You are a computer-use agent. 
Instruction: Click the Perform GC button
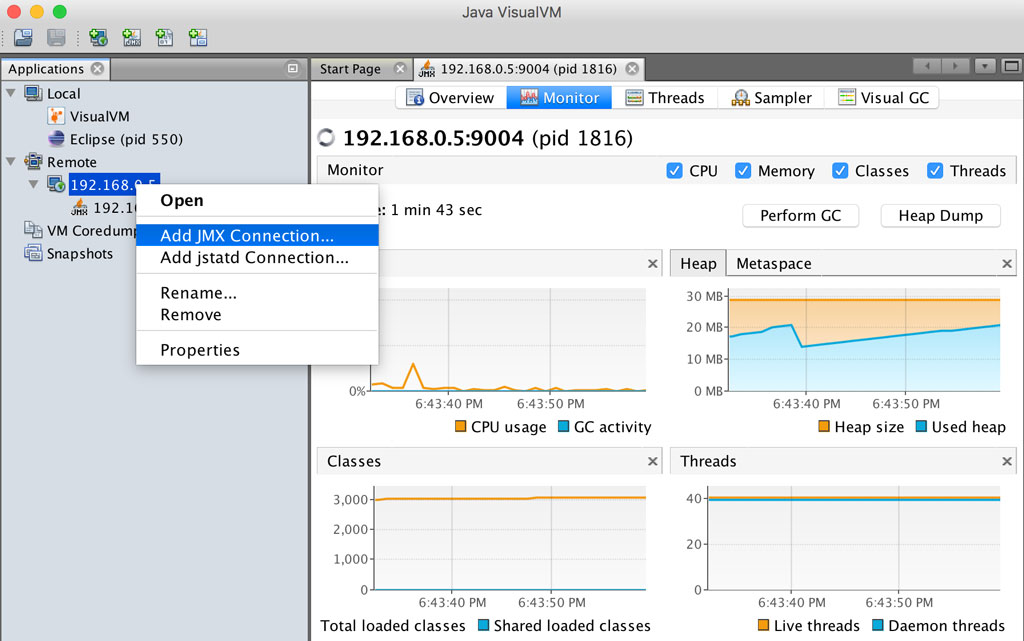[x=801, y=215]
